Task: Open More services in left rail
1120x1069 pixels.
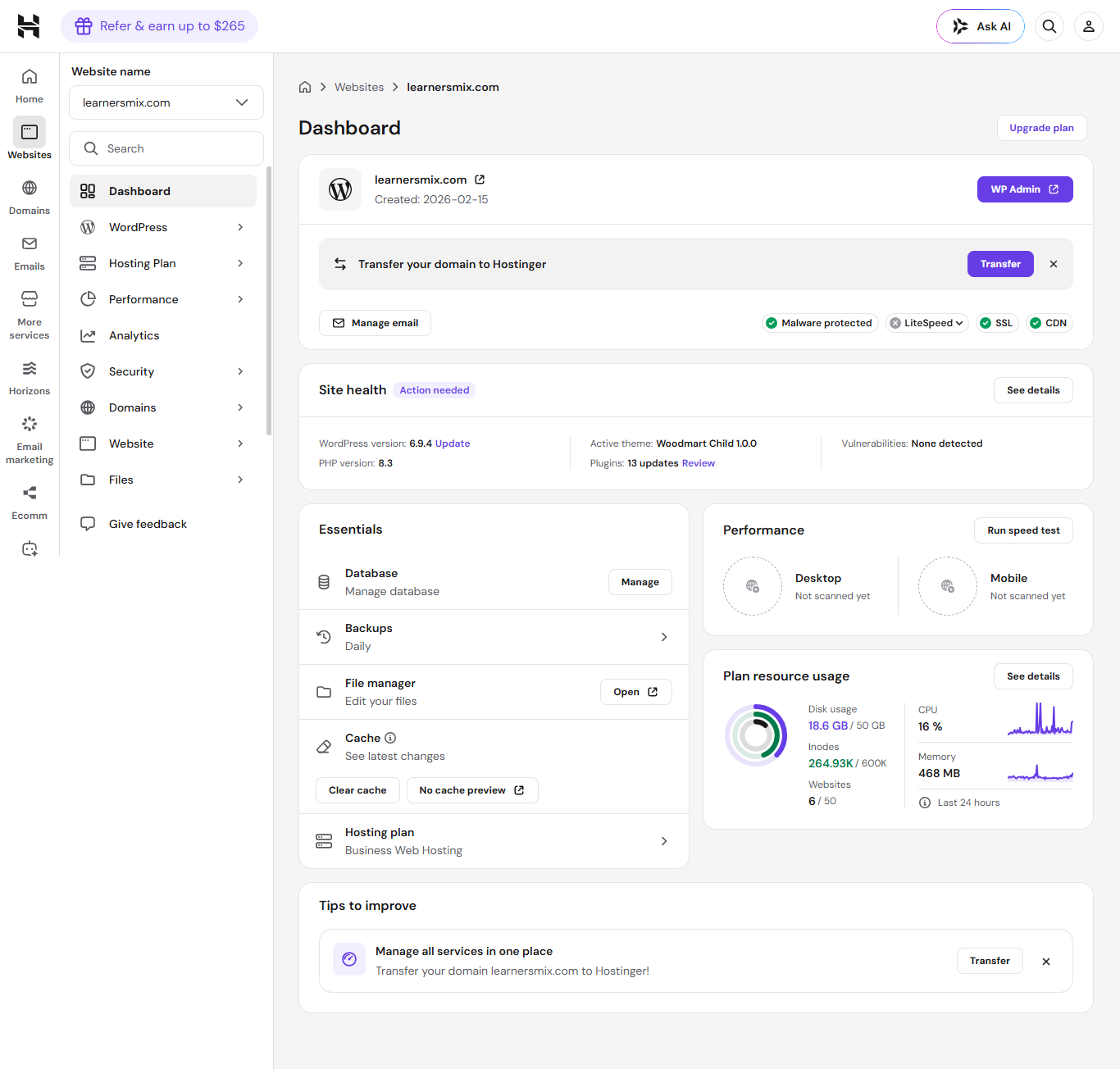Action: point(30,315)
